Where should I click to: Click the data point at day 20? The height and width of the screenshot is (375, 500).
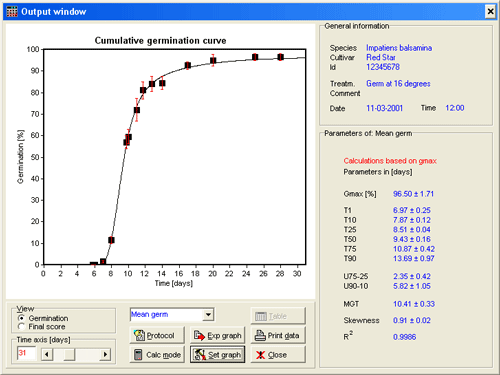[x=213, y=60]
